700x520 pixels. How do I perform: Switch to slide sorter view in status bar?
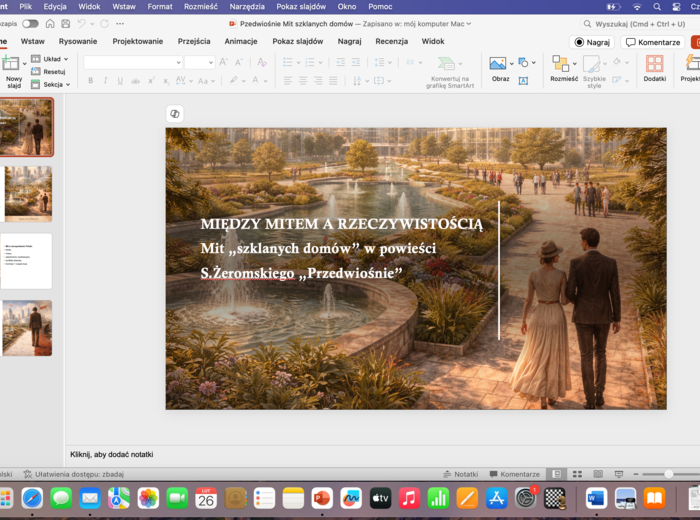pyautogui.click(x=579, y=474)
